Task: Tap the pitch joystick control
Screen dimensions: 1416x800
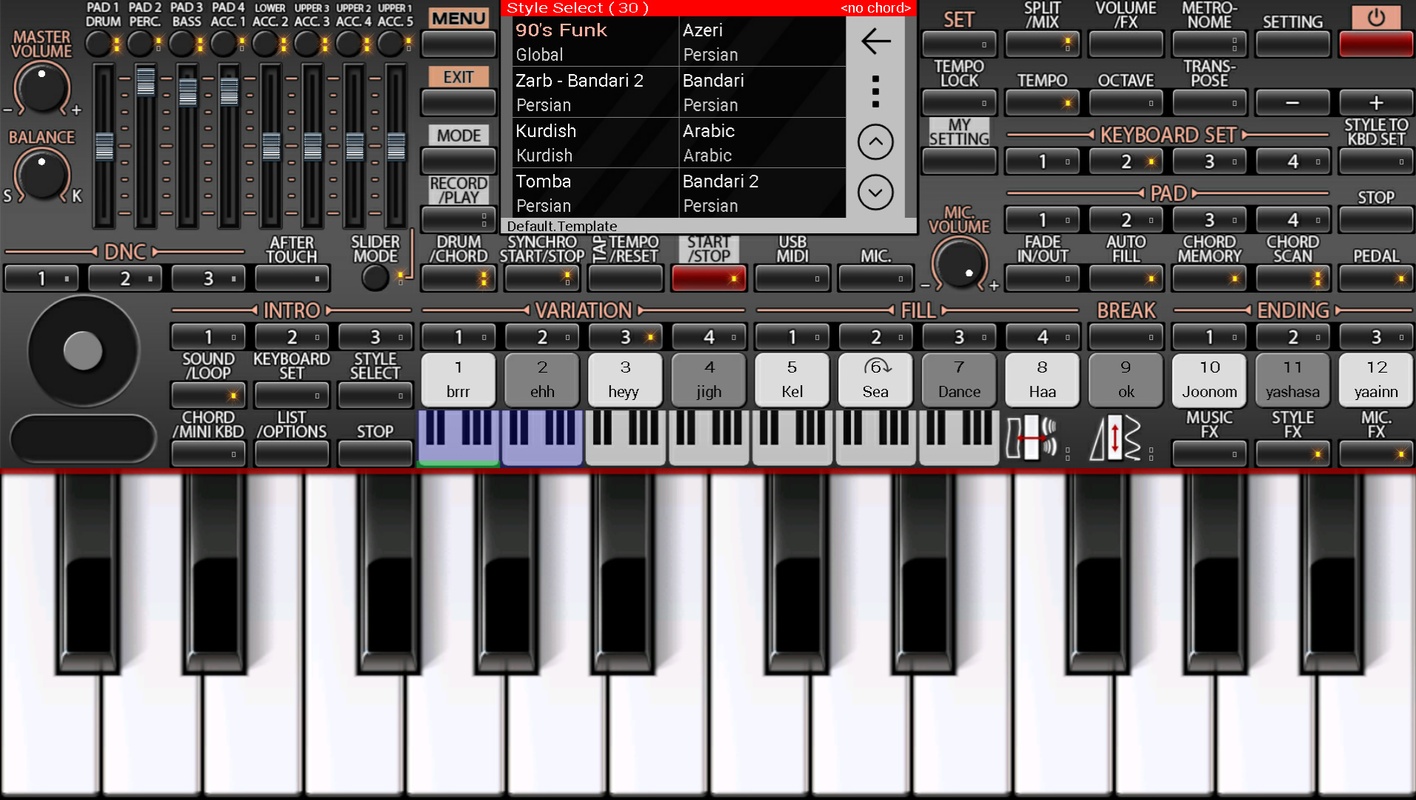Action: [82, 350]
